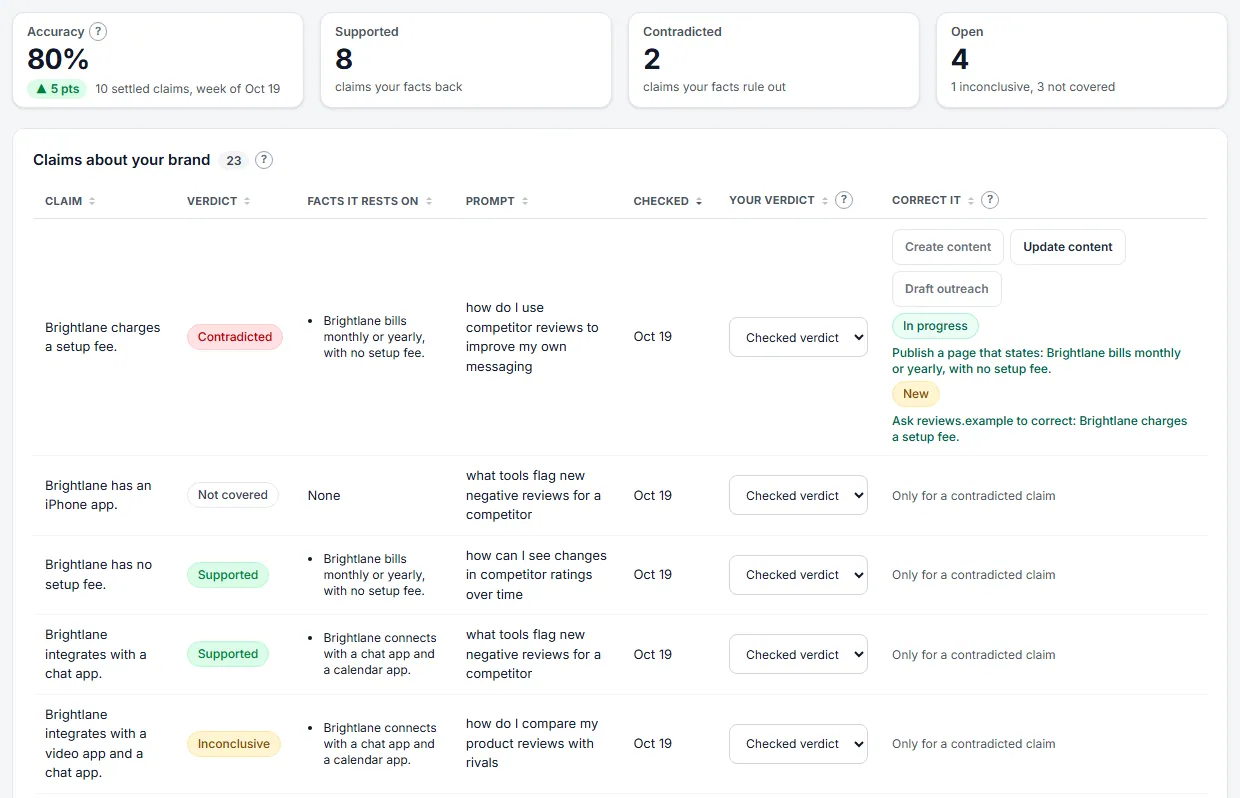
Task: Open the verdict dropdown for the no setup fee claim
Action: pyautogui.click(x=798, y=575)
